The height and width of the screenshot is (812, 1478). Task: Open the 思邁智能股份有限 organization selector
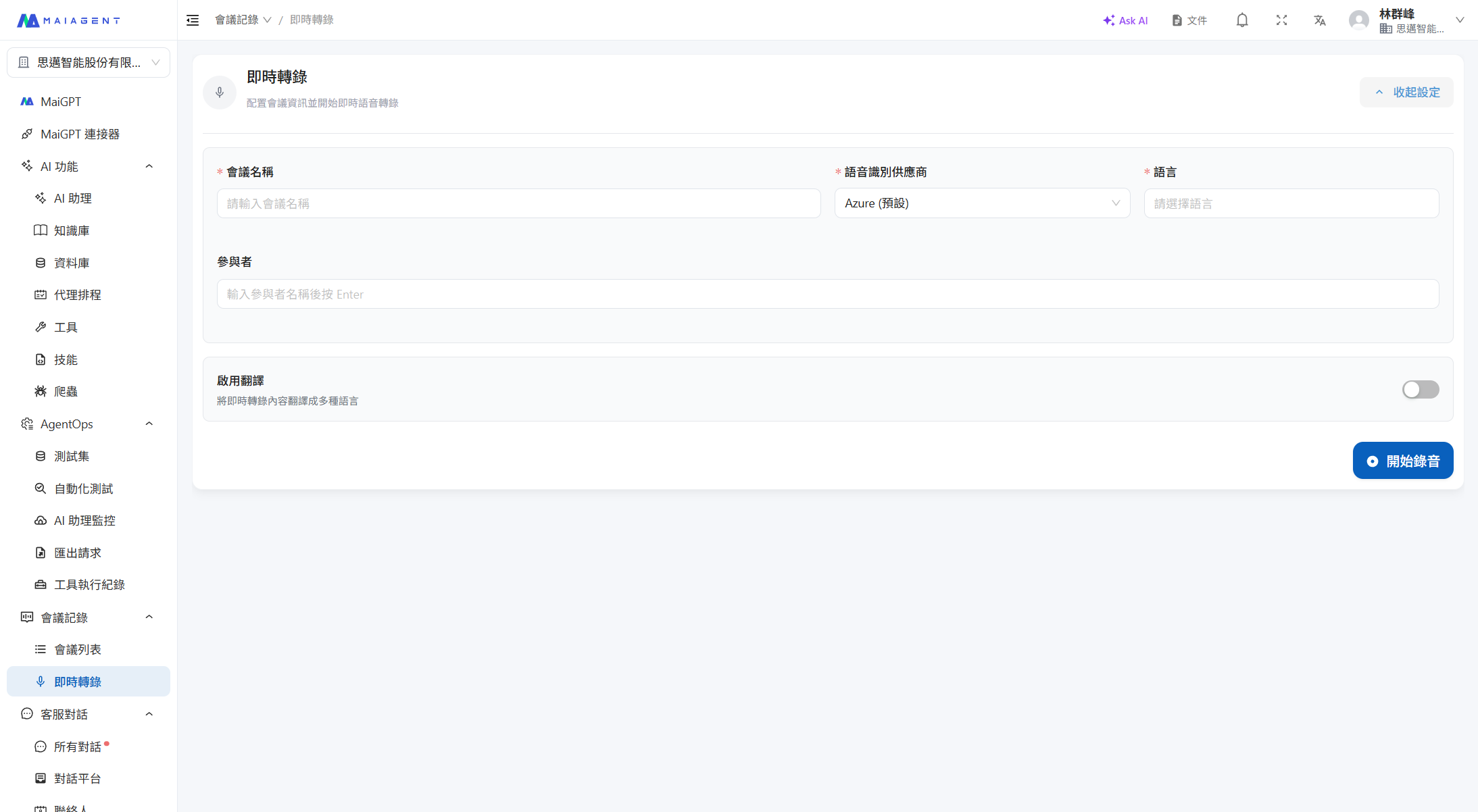click(x=89, y=63)
